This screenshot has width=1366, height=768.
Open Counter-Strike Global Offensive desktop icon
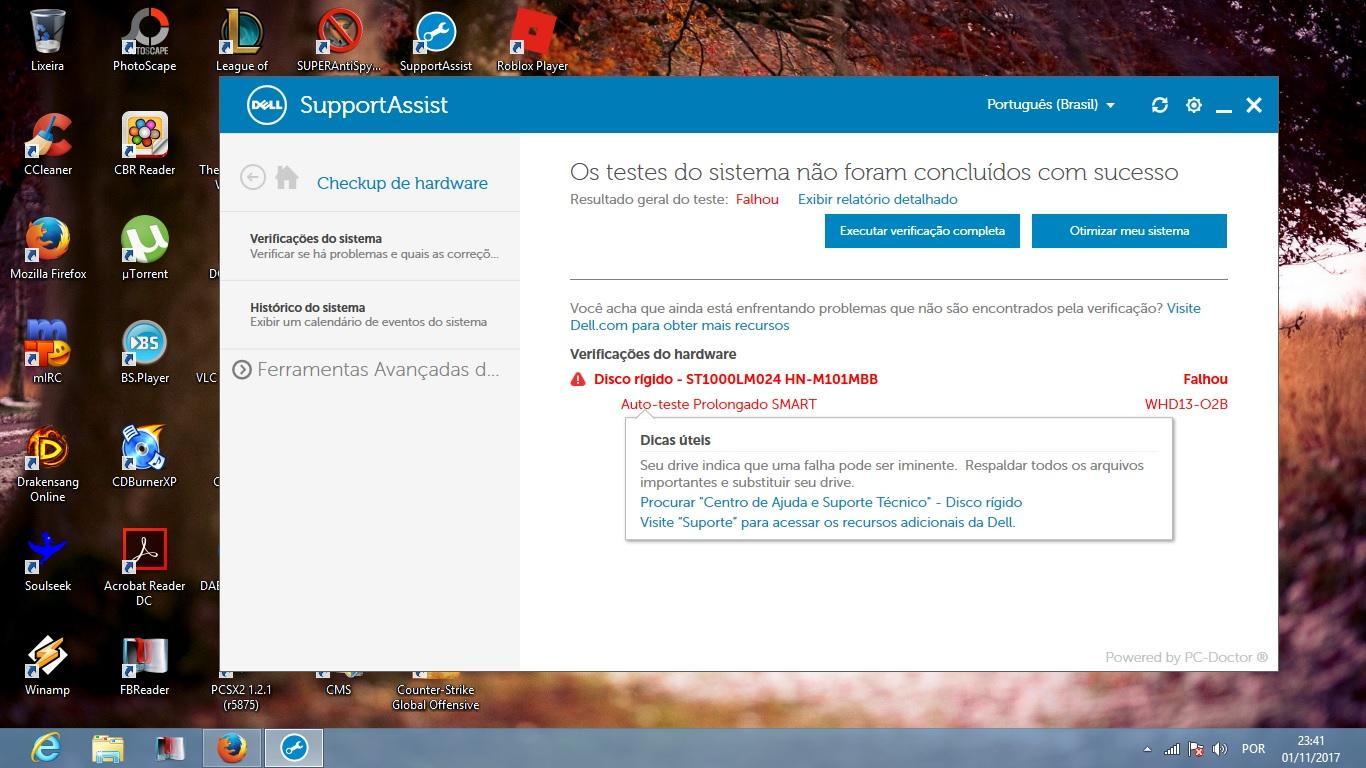435,691
